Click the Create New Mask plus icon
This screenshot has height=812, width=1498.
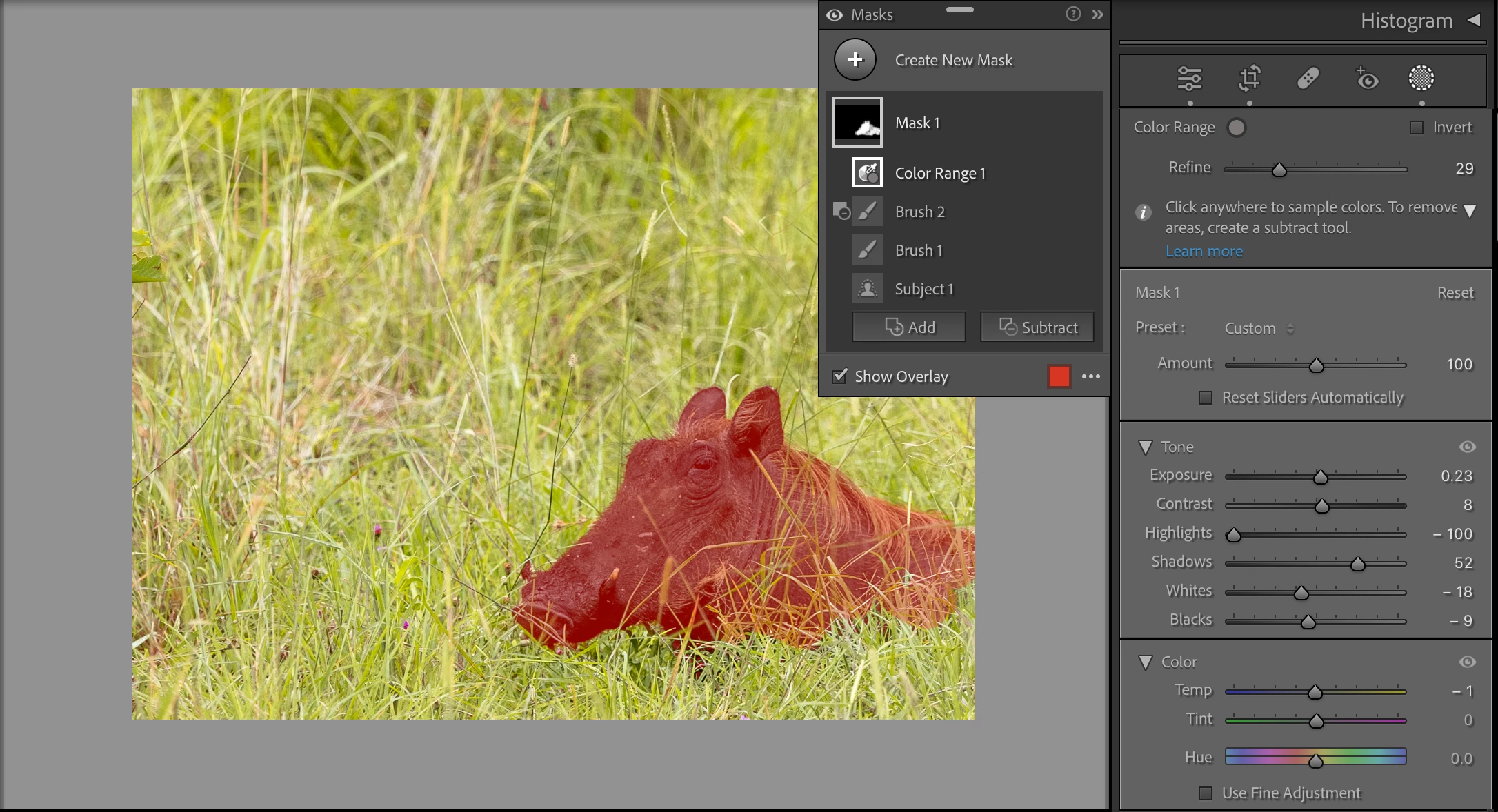click(x=855, y=60)
